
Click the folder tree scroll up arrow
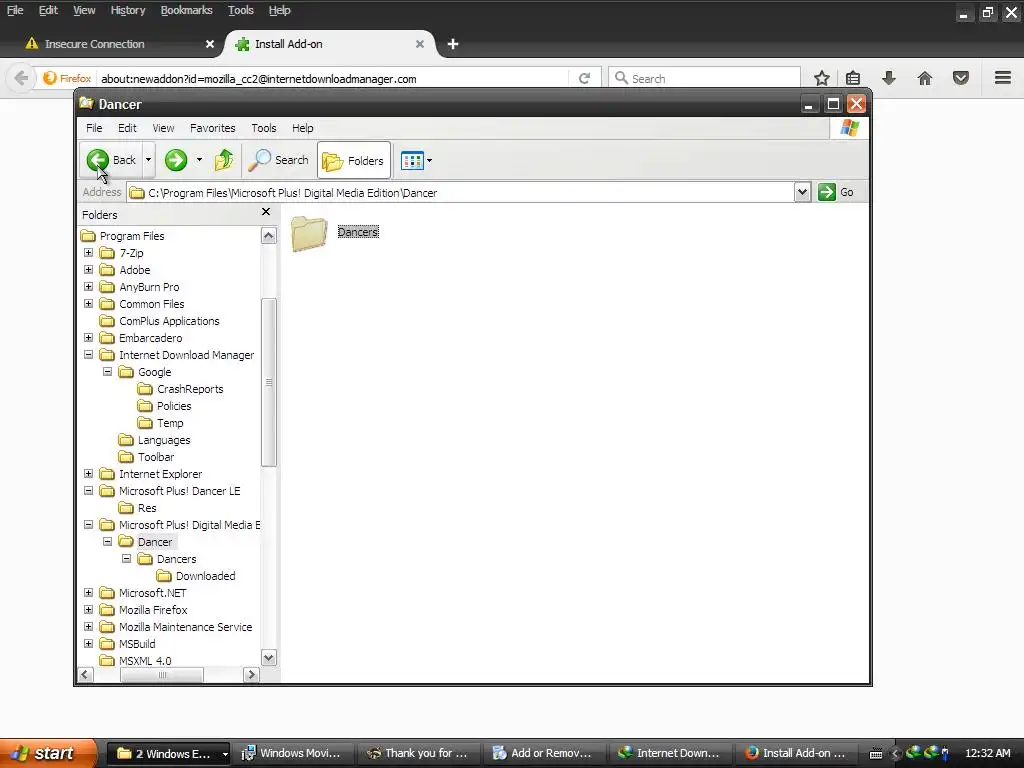(268, 236)
